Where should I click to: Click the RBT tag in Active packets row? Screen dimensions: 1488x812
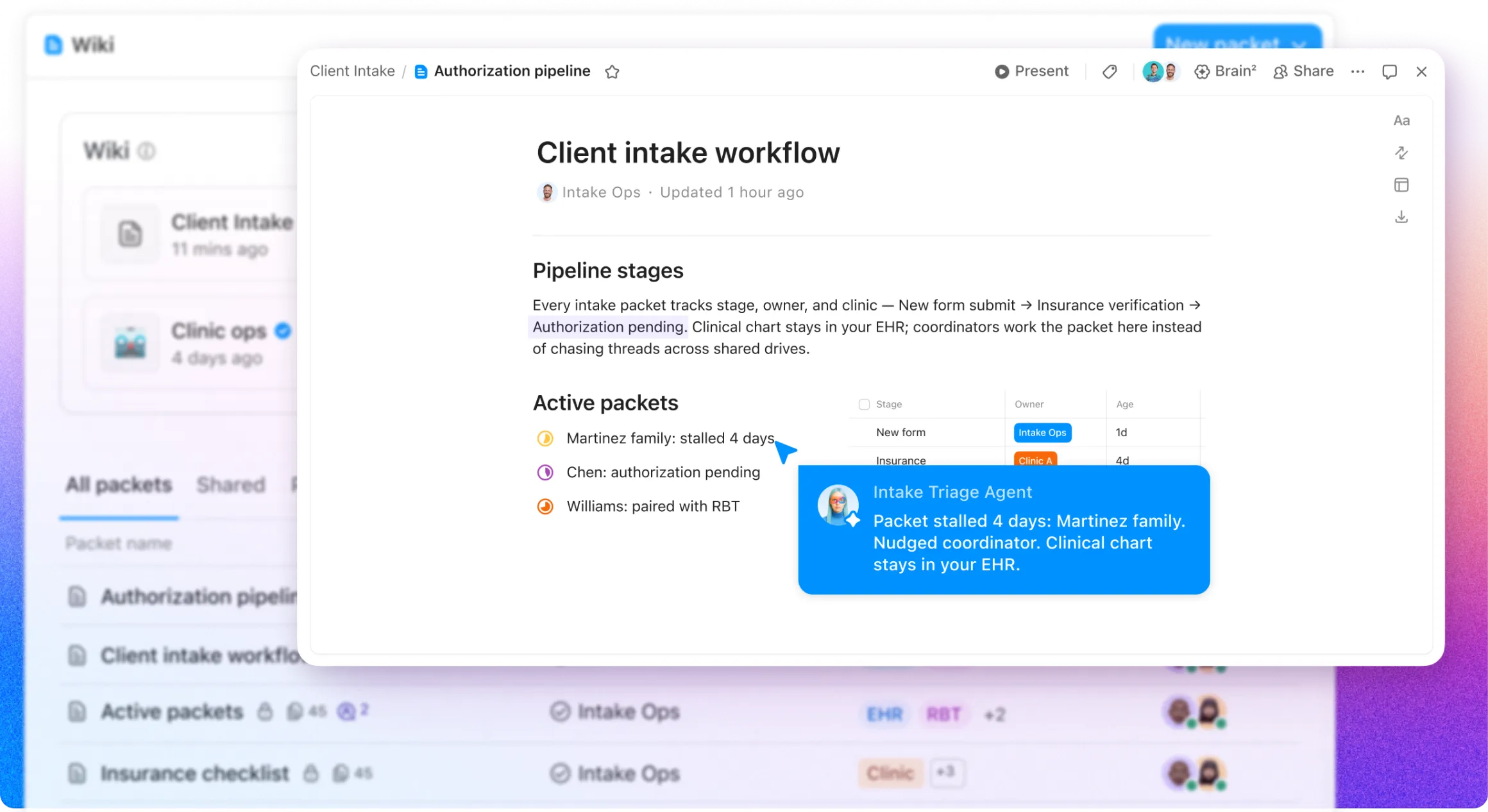(943, 714)
